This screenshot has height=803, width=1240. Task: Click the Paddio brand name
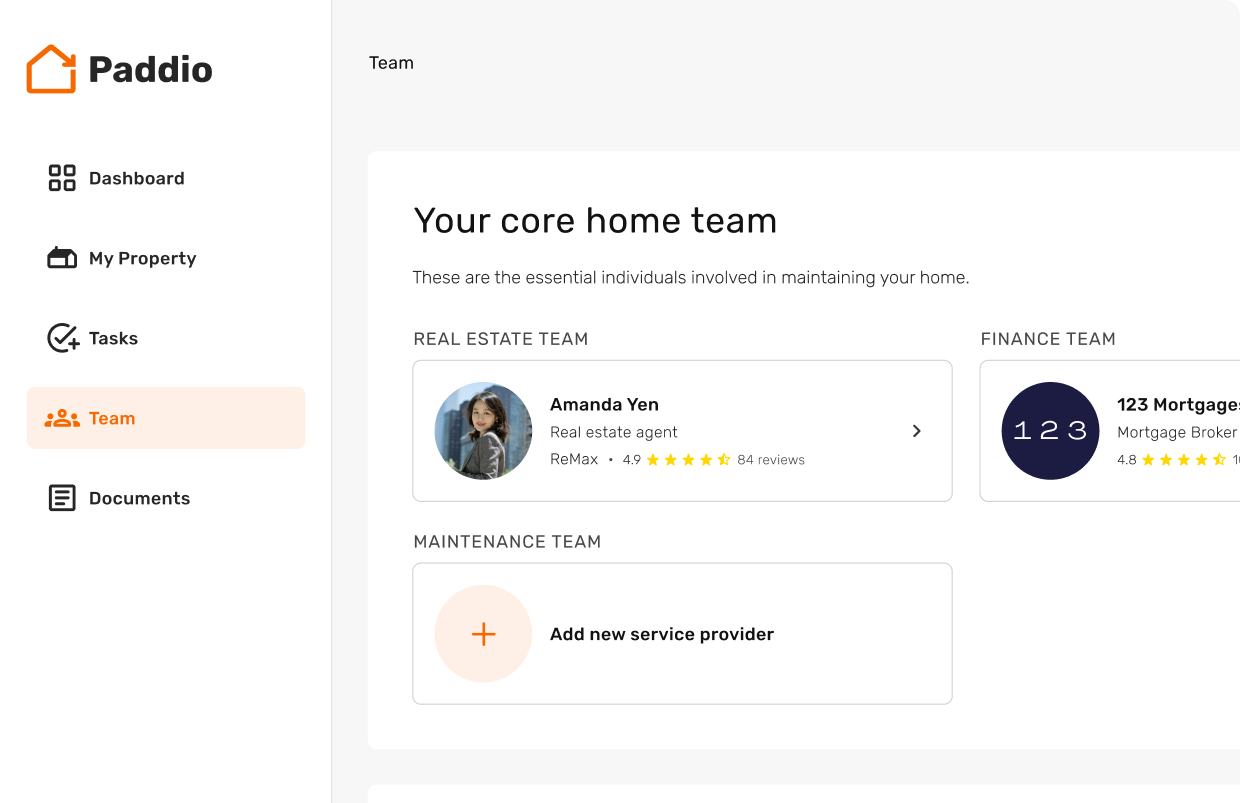150,69
